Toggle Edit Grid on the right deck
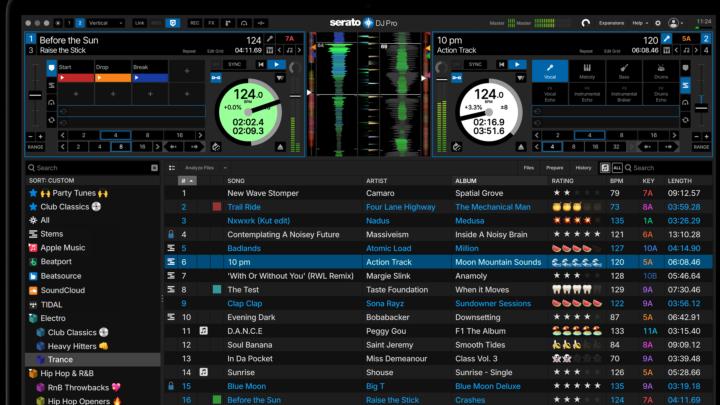This screenshot has height=405, width=720. coord(612,51)
